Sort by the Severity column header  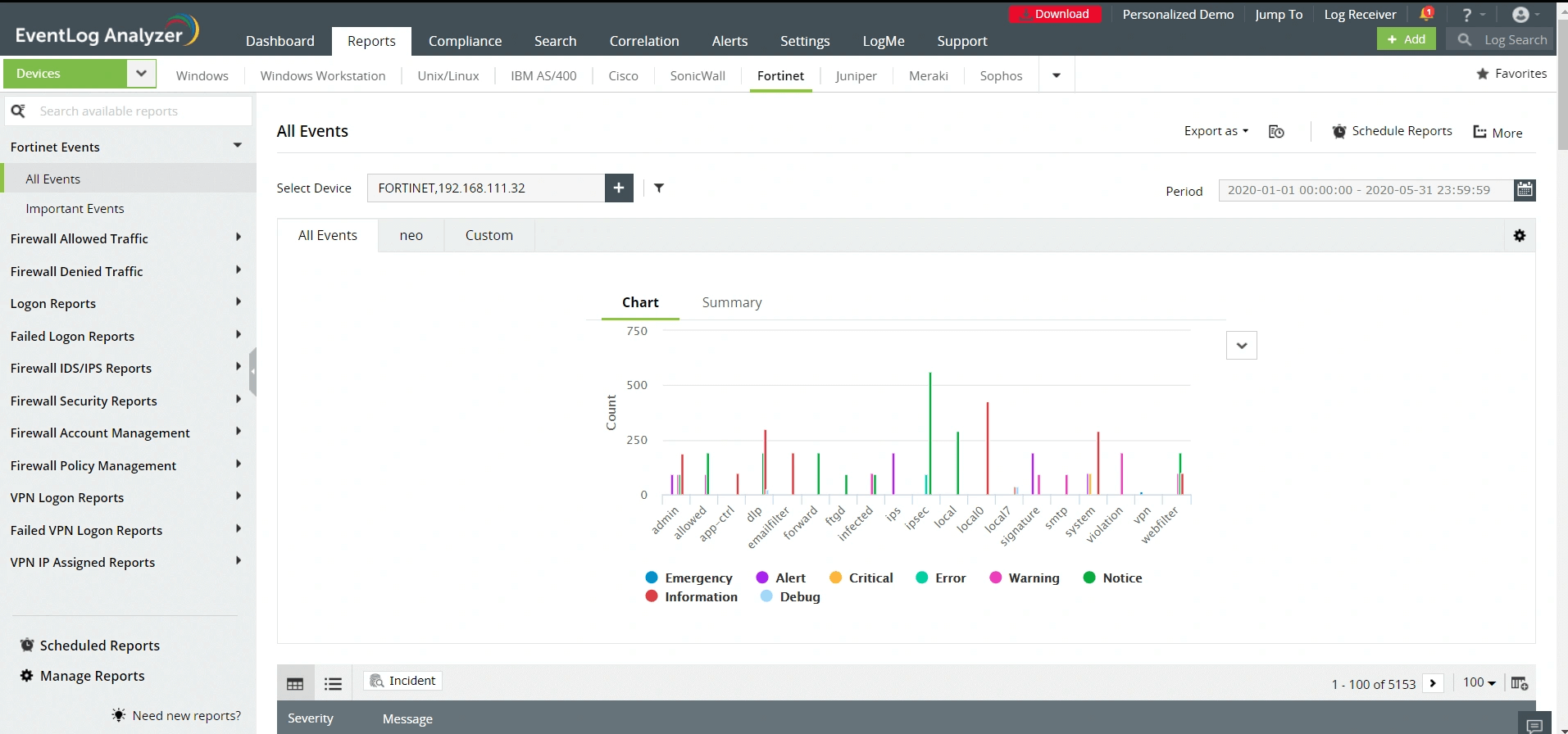[311, 718]
